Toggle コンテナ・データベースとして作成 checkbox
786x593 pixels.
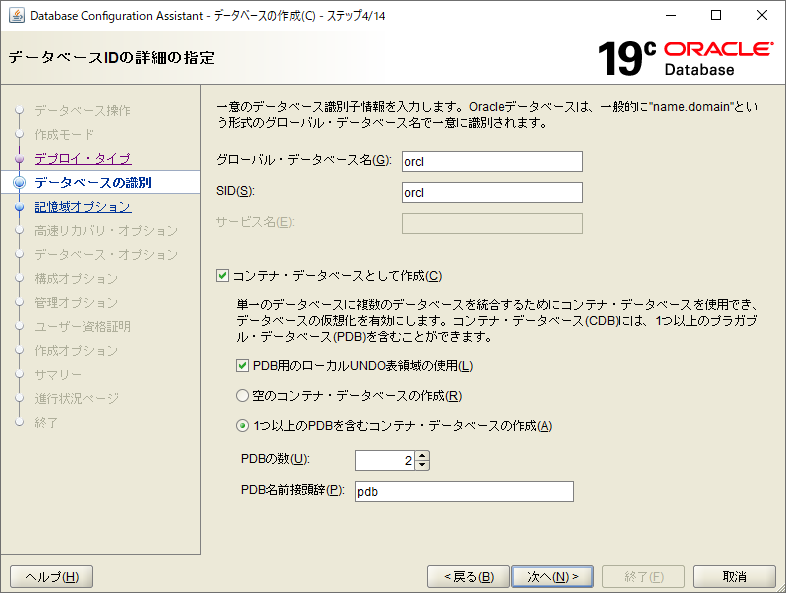pyautogui.click(x=223, y=276)
